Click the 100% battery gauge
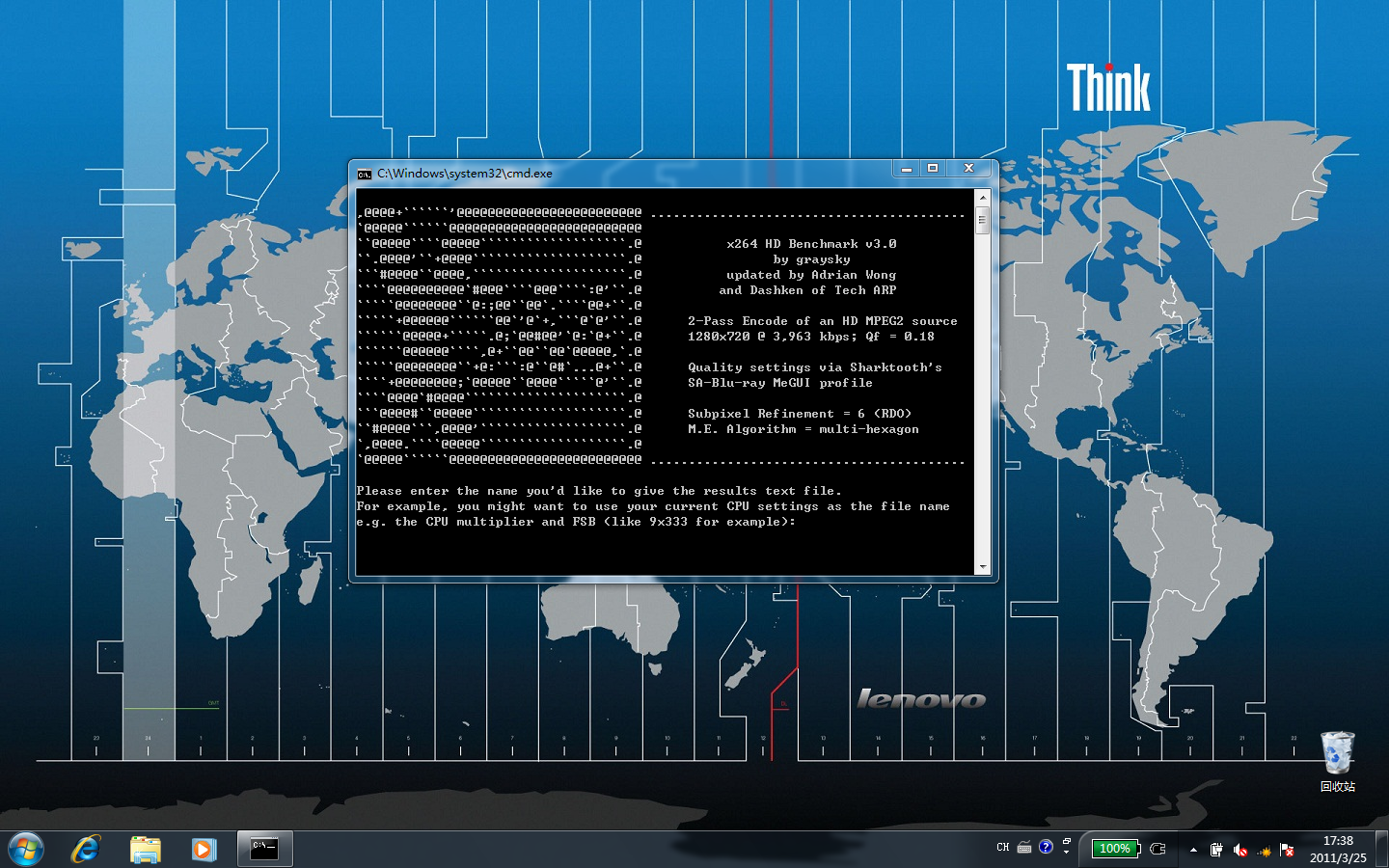The width and height of the screenshot is (1389, 868). pos(1116,849)
